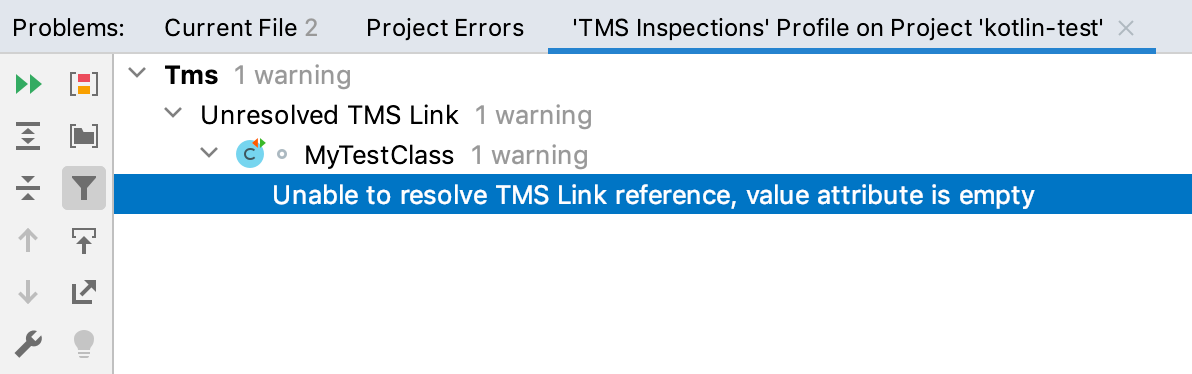The image size is (1192, 374).
Task: Open inspection settings wrench icon
Action: pyautogui.click(x=28, y=344)
